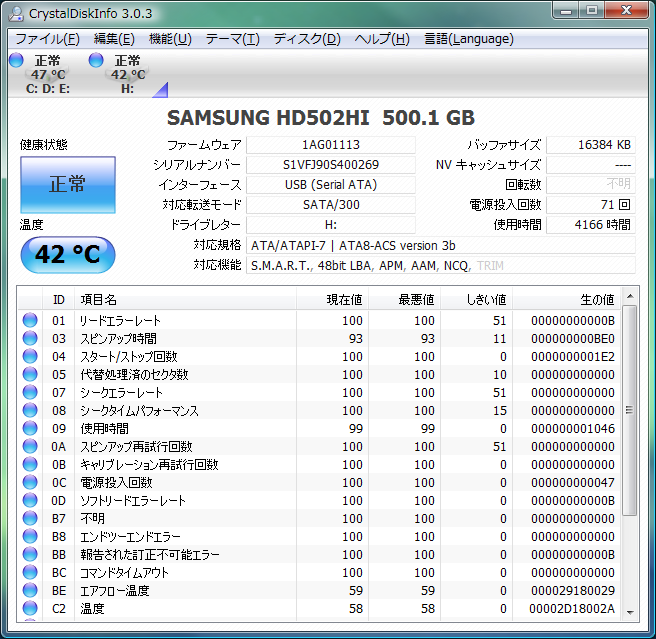Click status orb for attribute 07
Image resolution: width=656 pixels, height=639 pixels.
point(30,392)
